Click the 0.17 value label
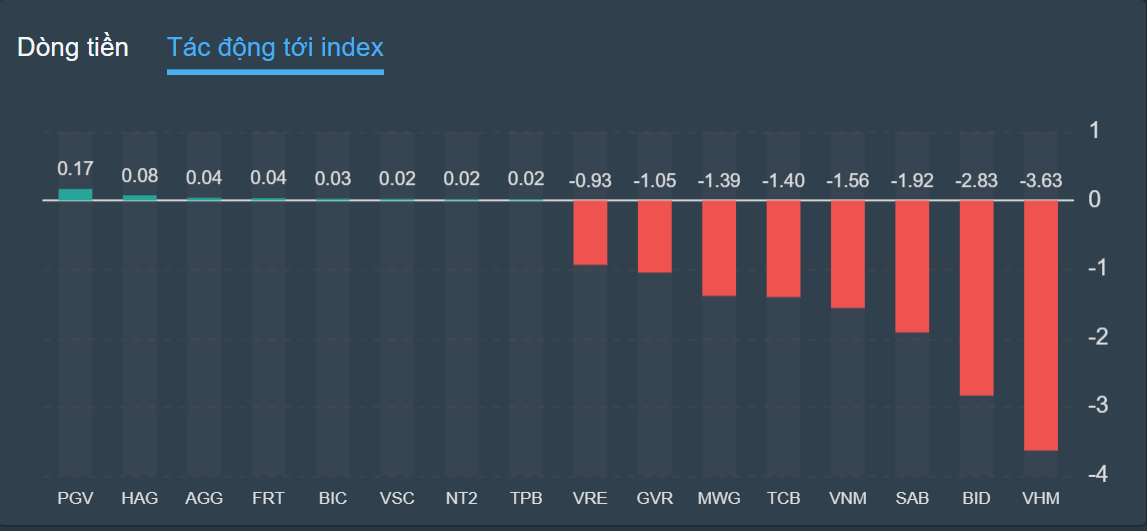 (x=75, y=168)
